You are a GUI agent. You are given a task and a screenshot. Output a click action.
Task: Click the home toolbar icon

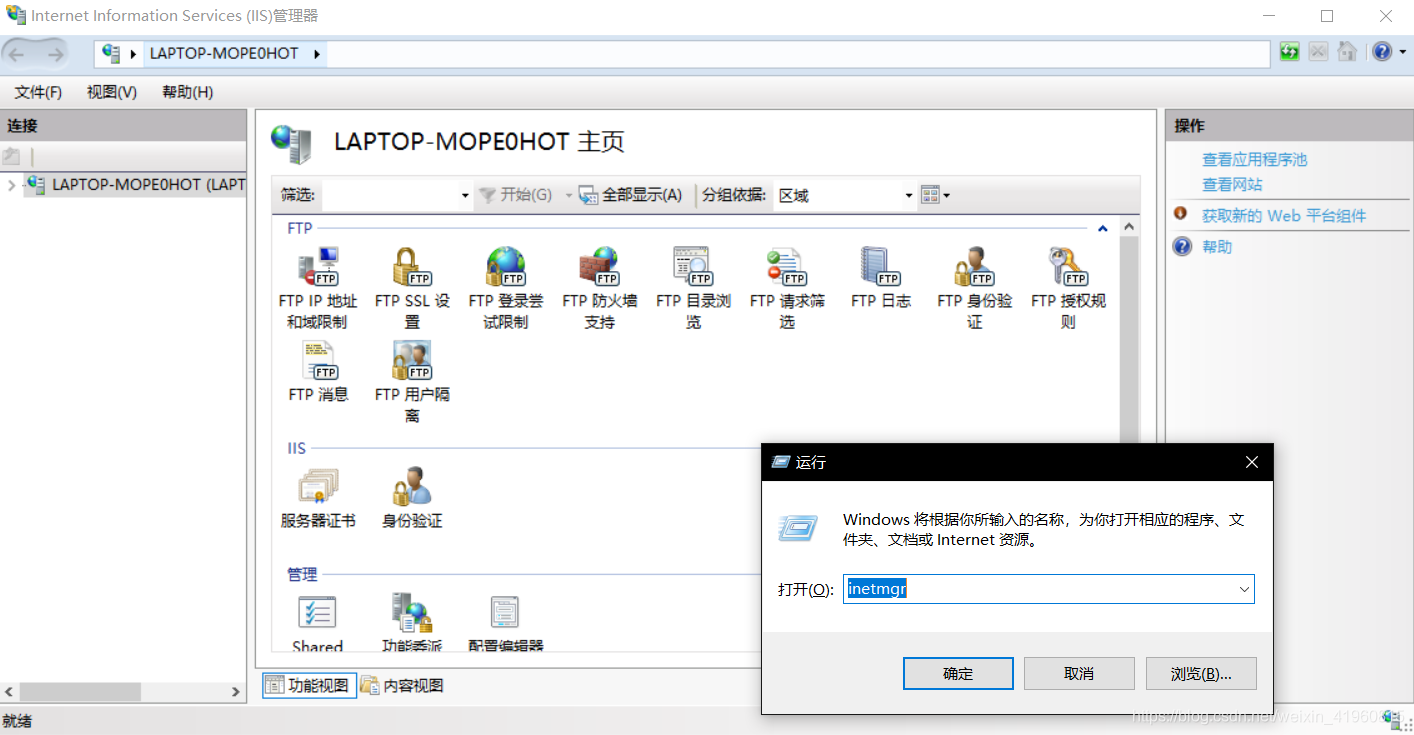pyautogui.click(x=1348, y=52)
